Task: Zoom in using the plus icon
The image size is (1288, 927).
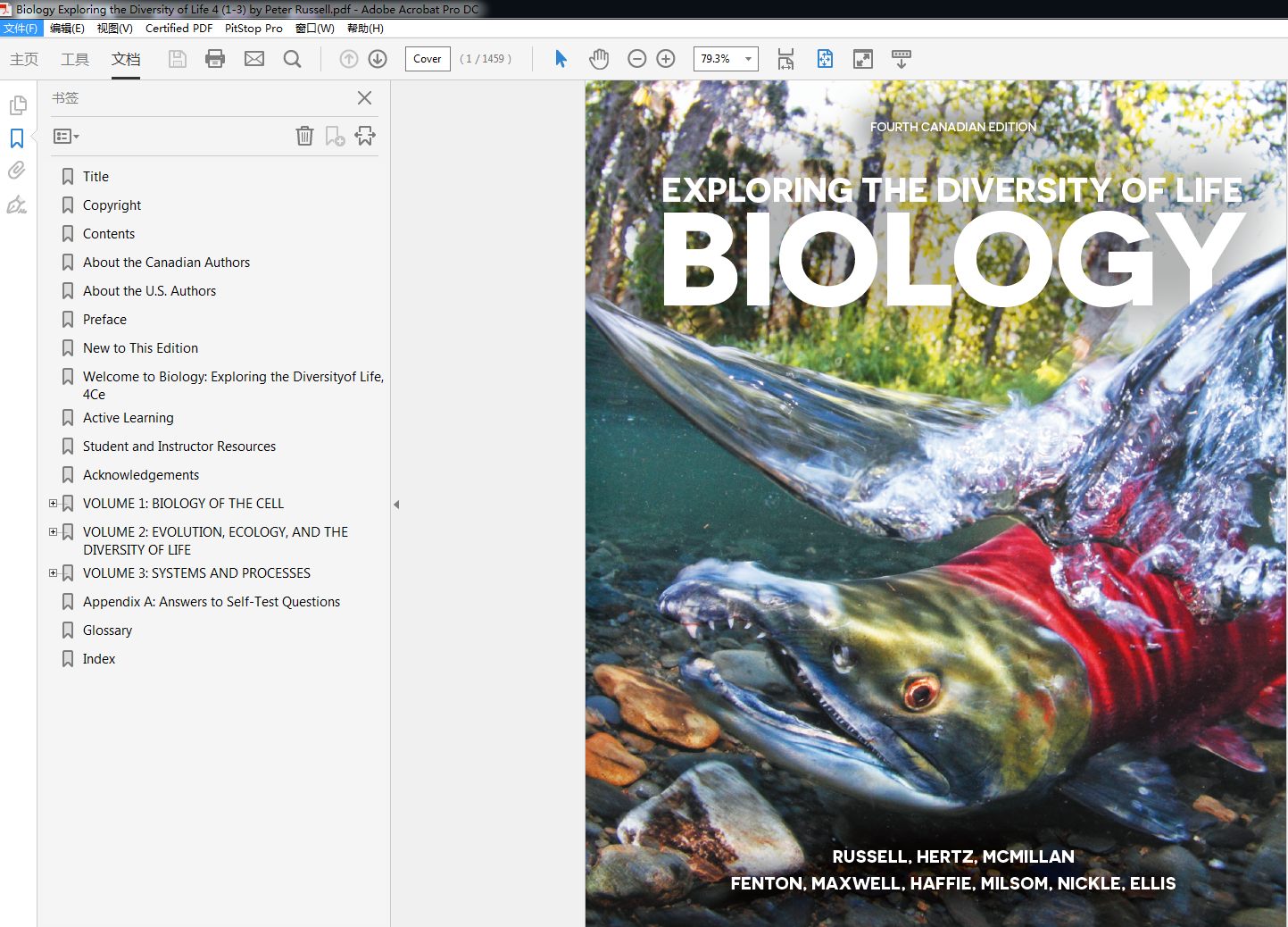Action: [x=665, y=58]
